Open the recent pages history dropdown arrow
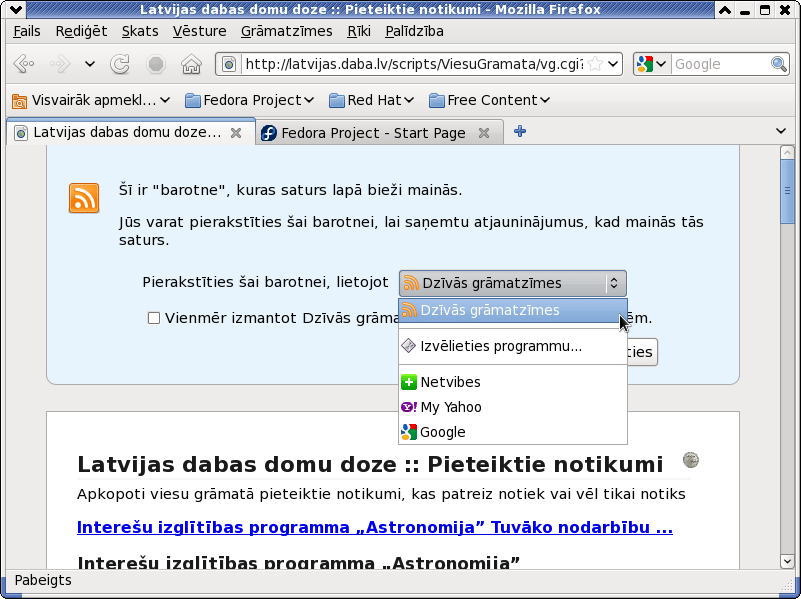Screen dimensions: 801x599 coord(90,64)
